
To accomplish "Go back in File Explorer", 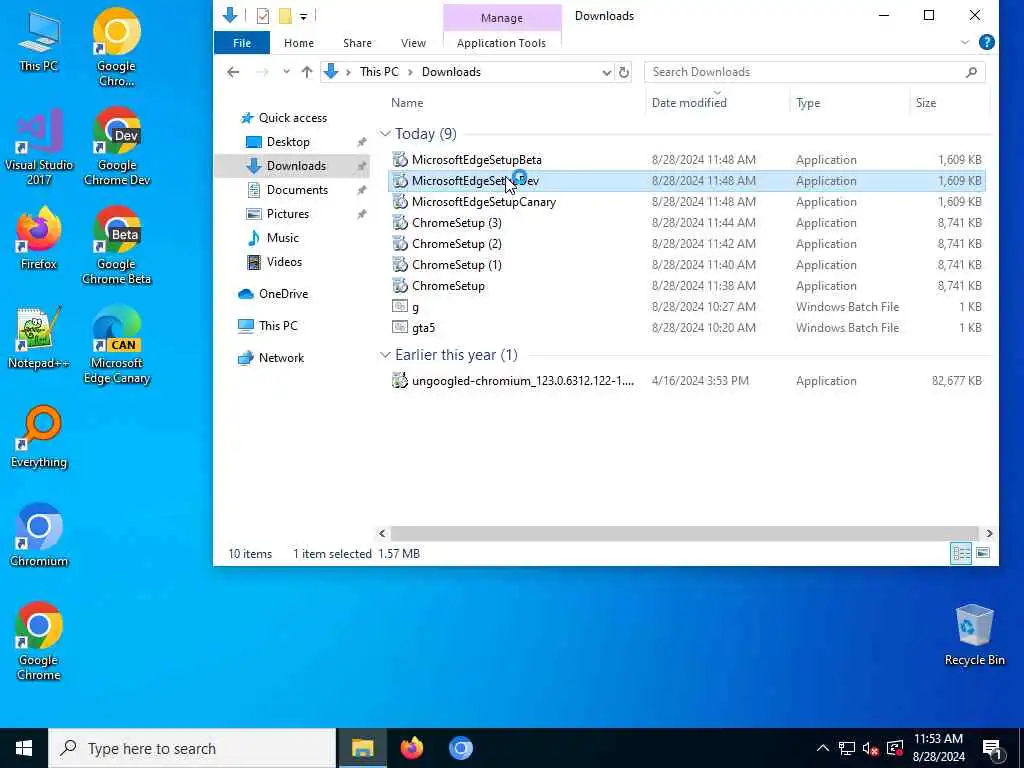I will click(233, 72).
